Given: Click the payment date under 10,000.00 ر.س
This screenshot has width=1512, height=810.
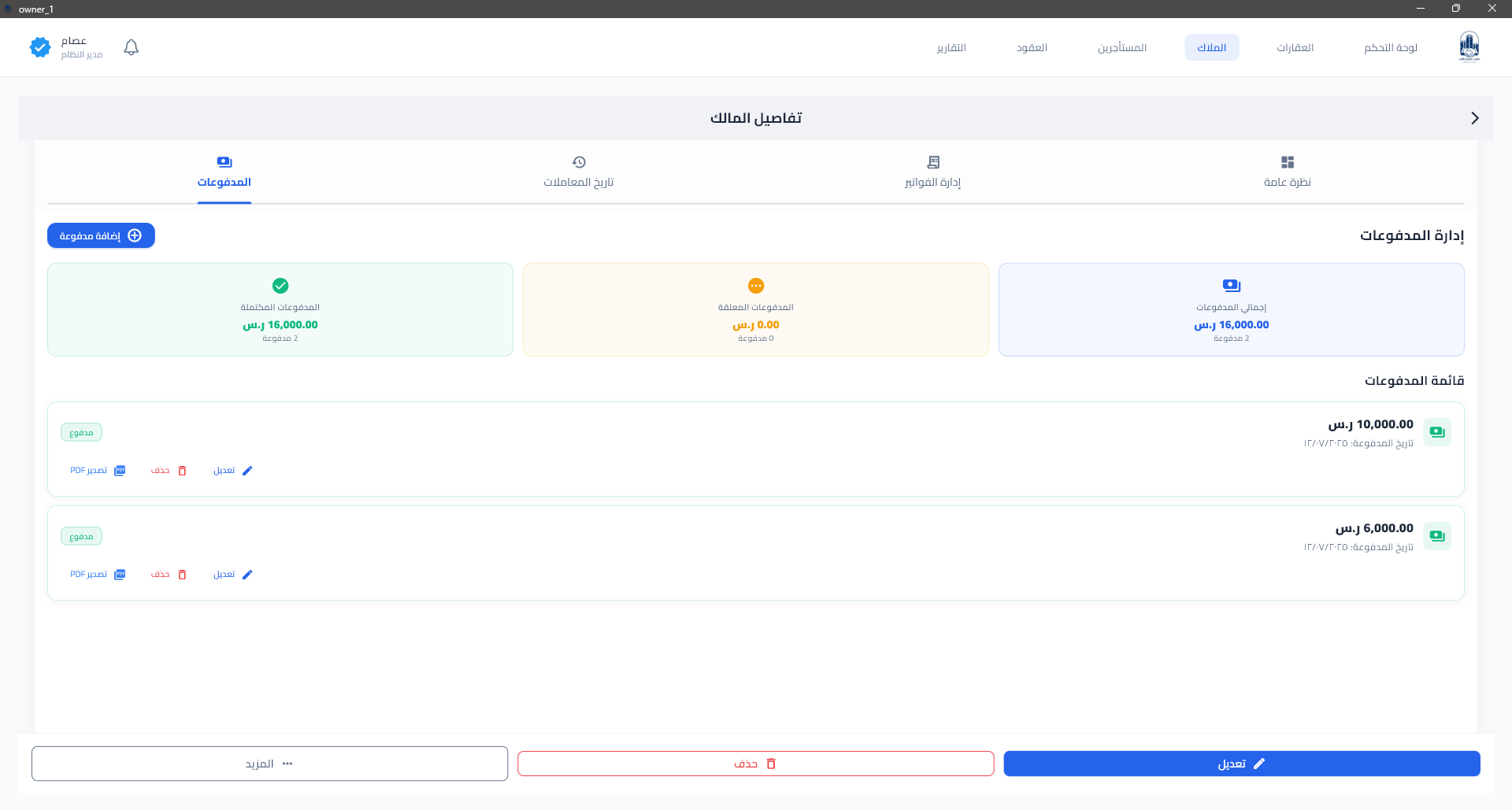Looking at the screenshot, I should point(1358,443).
